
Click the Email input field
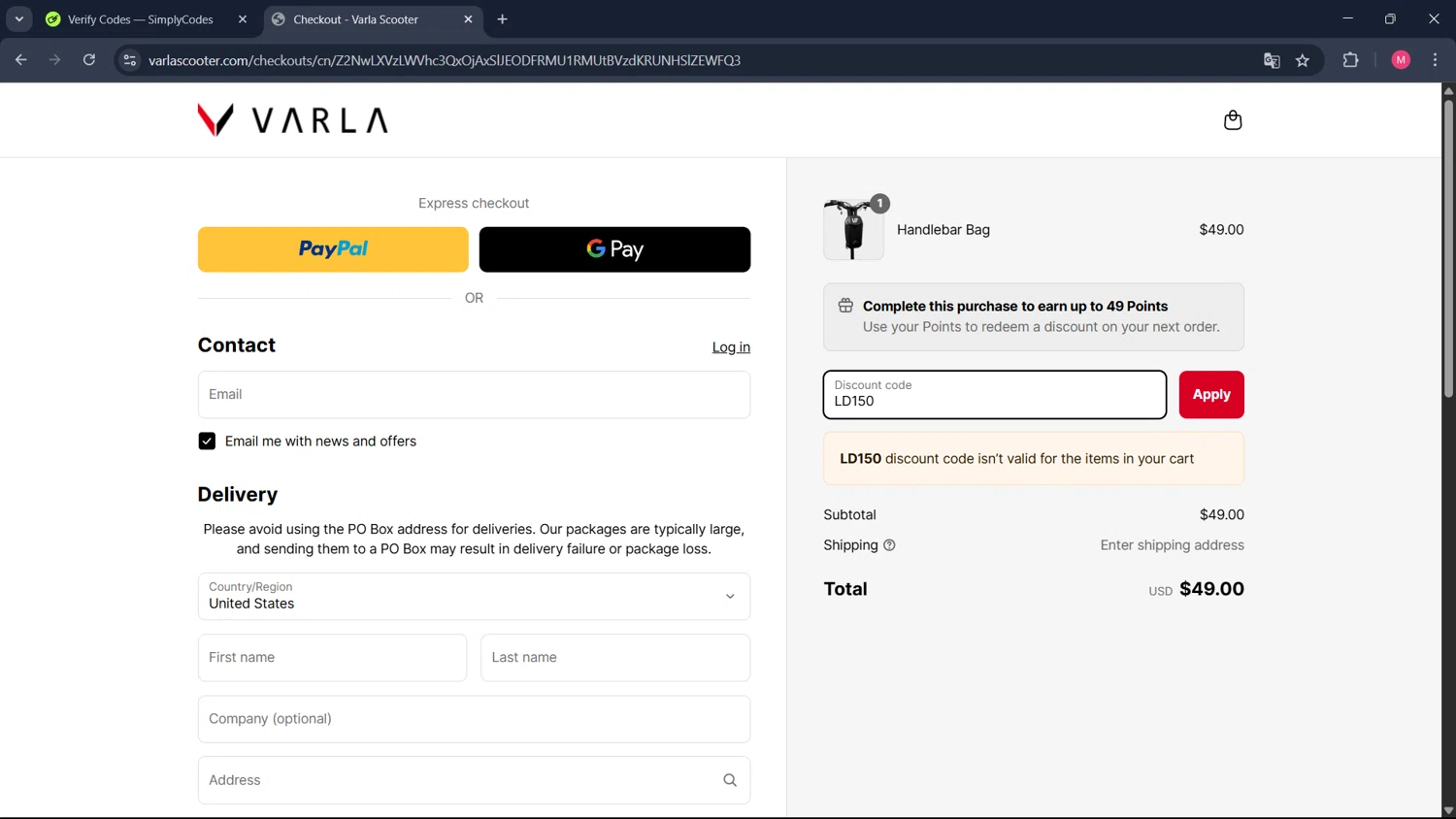[474, 395]
